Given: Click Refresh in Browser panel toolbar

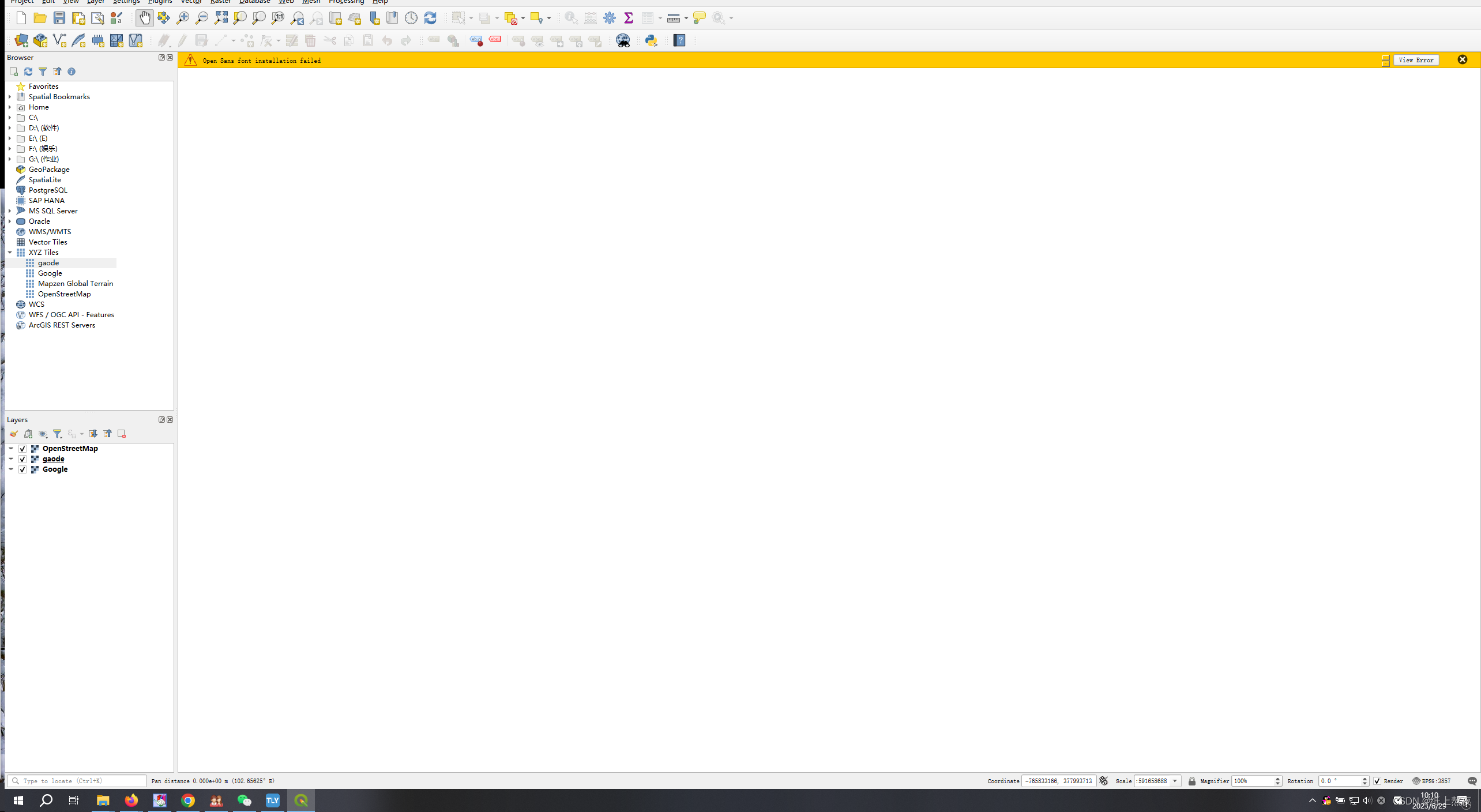Looking at the screenshot, I should 28,72.
